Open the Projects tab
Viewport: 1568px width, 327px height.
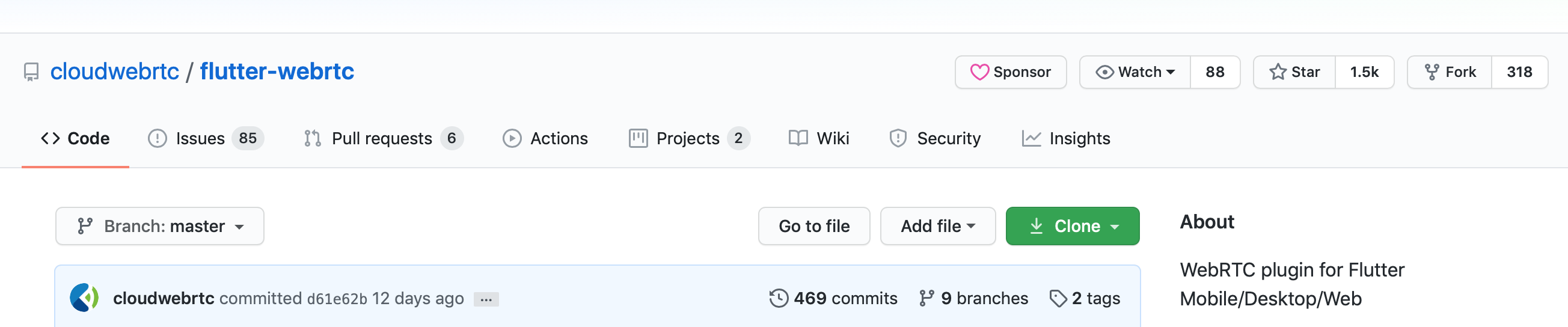tap(689, 138)
